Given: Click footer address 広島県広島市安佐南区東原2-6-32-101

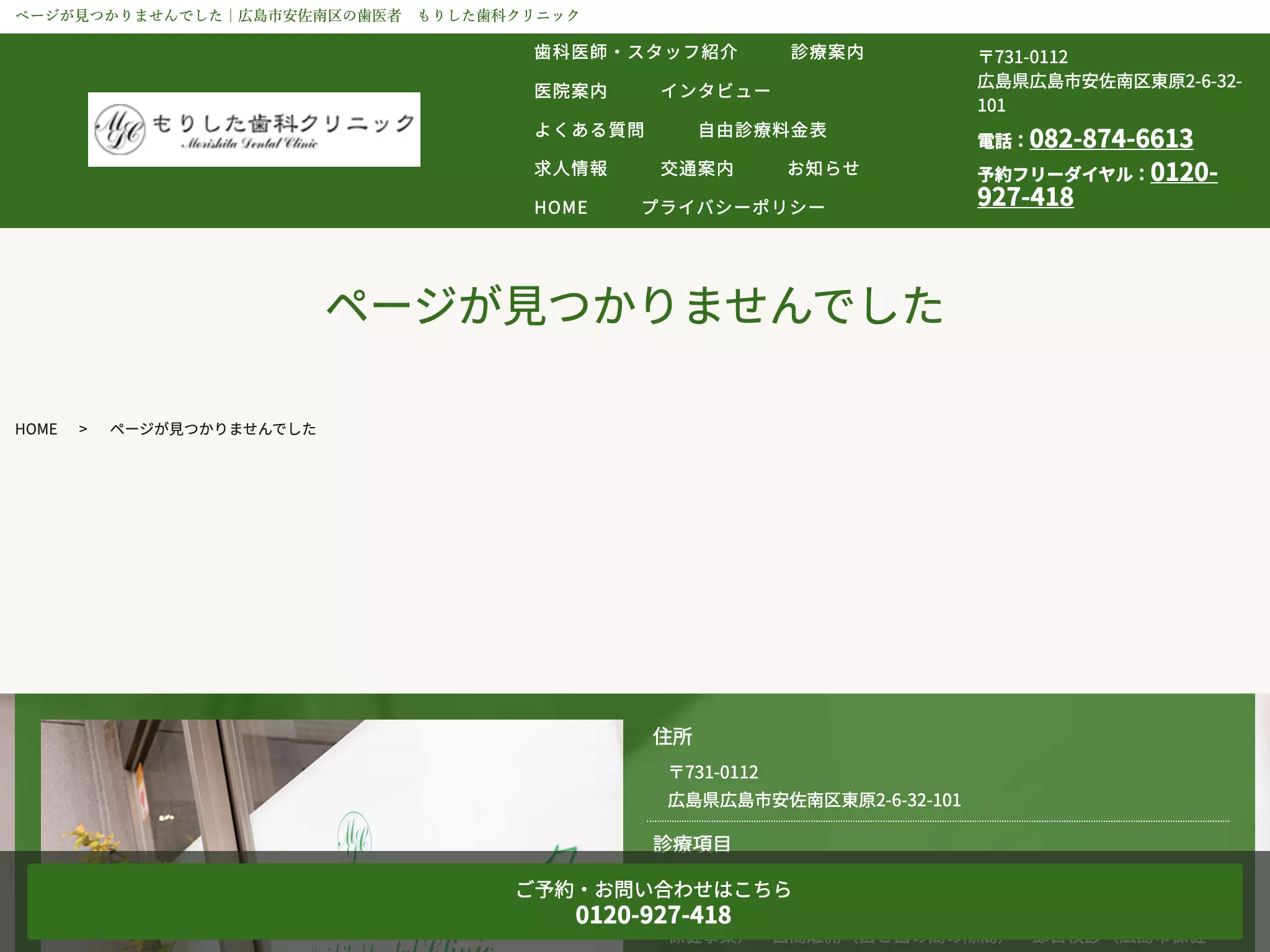Looking at the screenshot, I should (814, 800).
